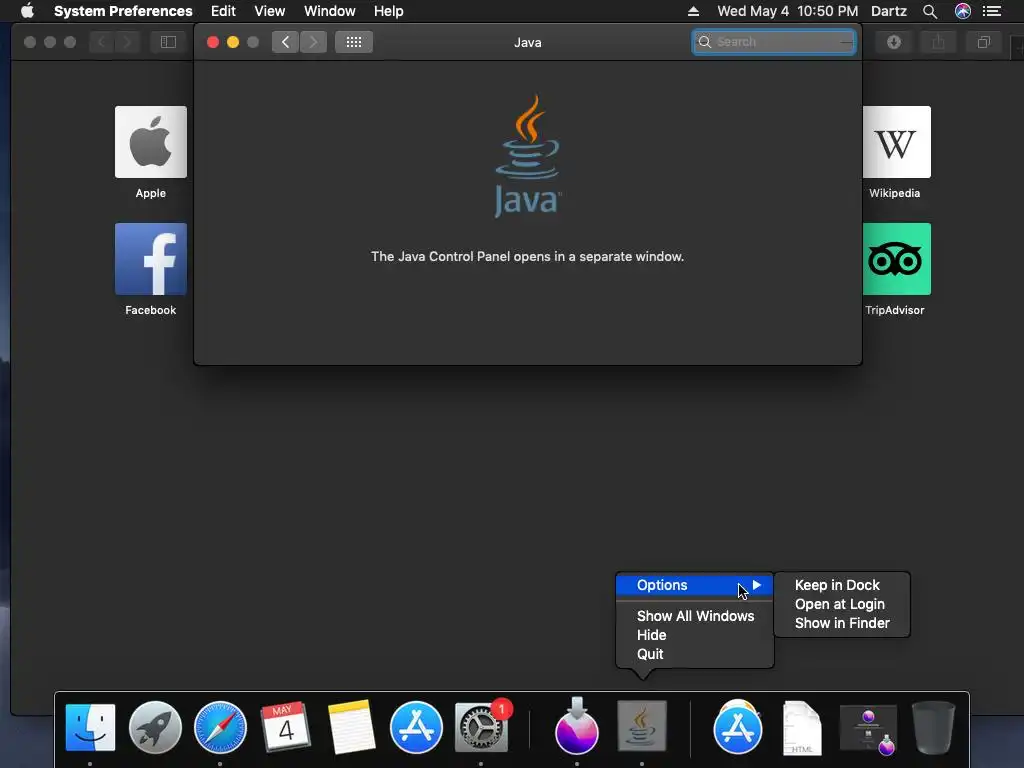Open Notes app in the Dock

tap(351, 727)
